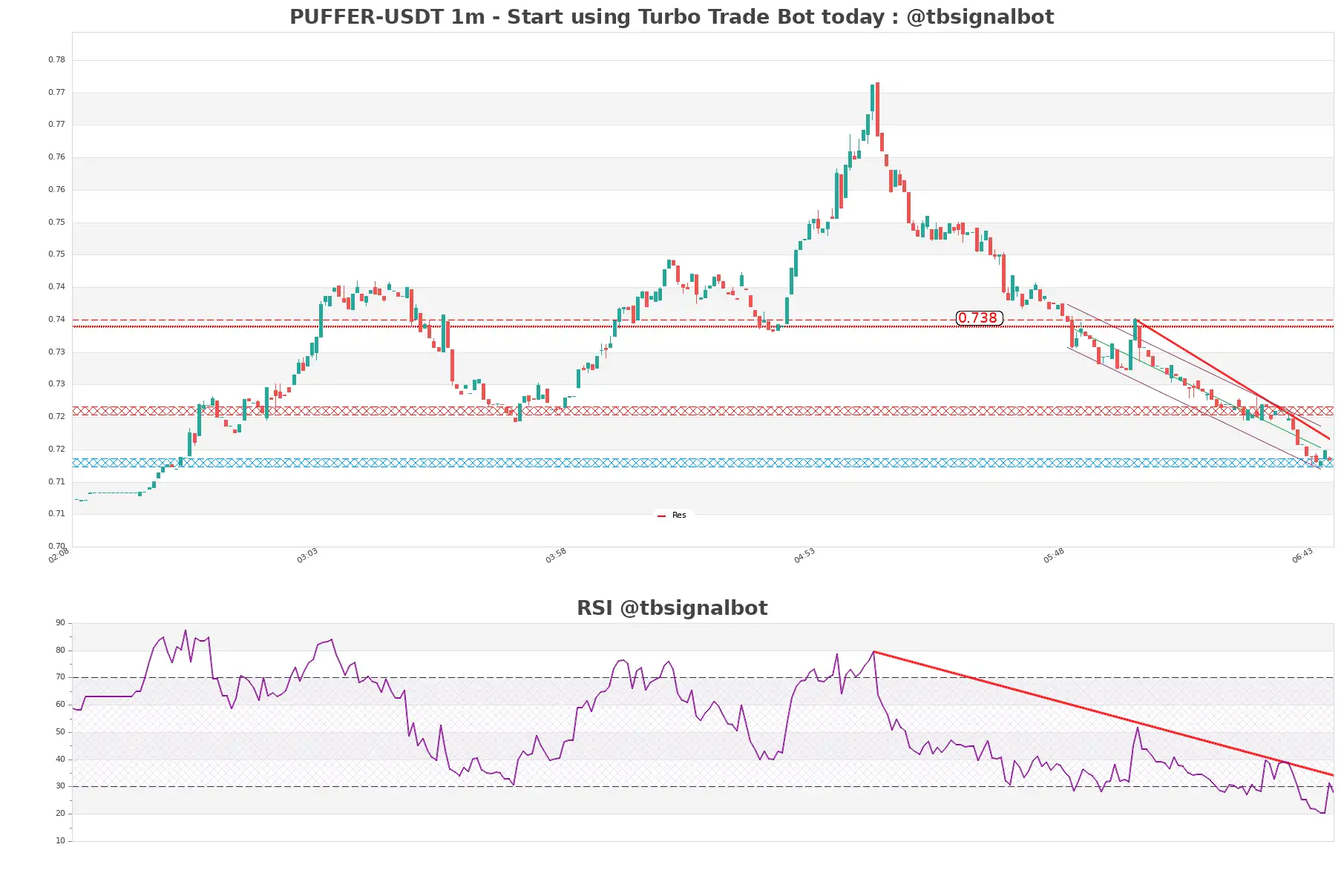The image size is (1344, 896).
Task: Click the RSI axis value 30
Action: click(x=60, y=785)
